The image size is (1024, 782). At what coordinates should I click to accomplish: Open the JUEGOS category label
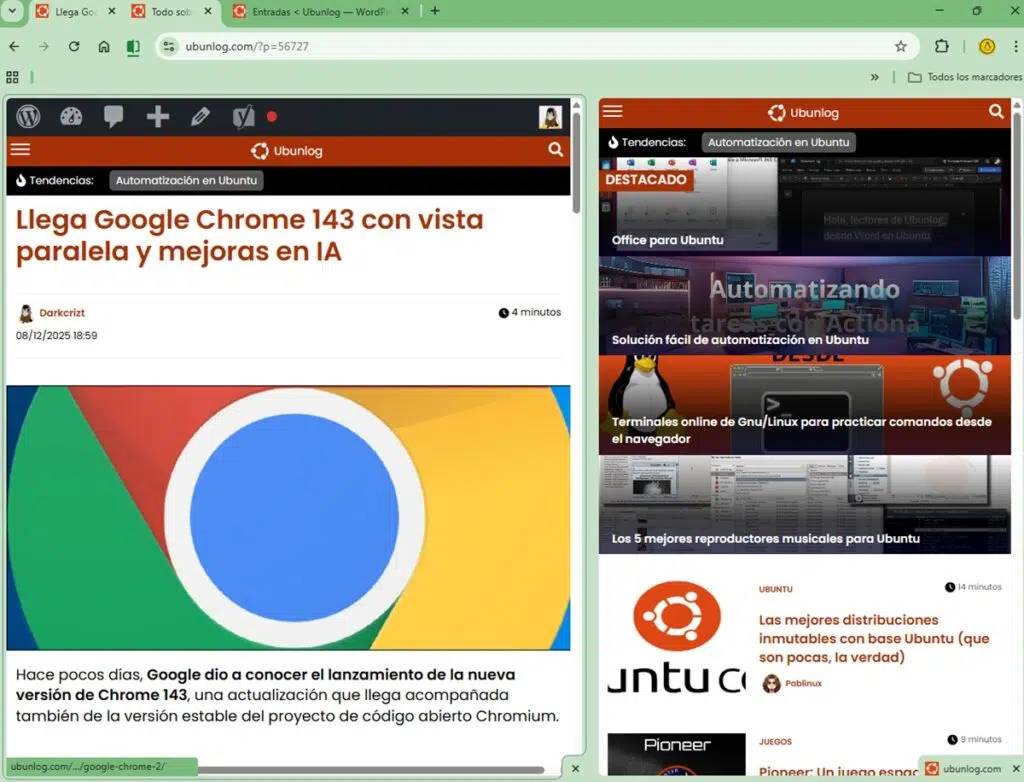[x=775, y=741]
